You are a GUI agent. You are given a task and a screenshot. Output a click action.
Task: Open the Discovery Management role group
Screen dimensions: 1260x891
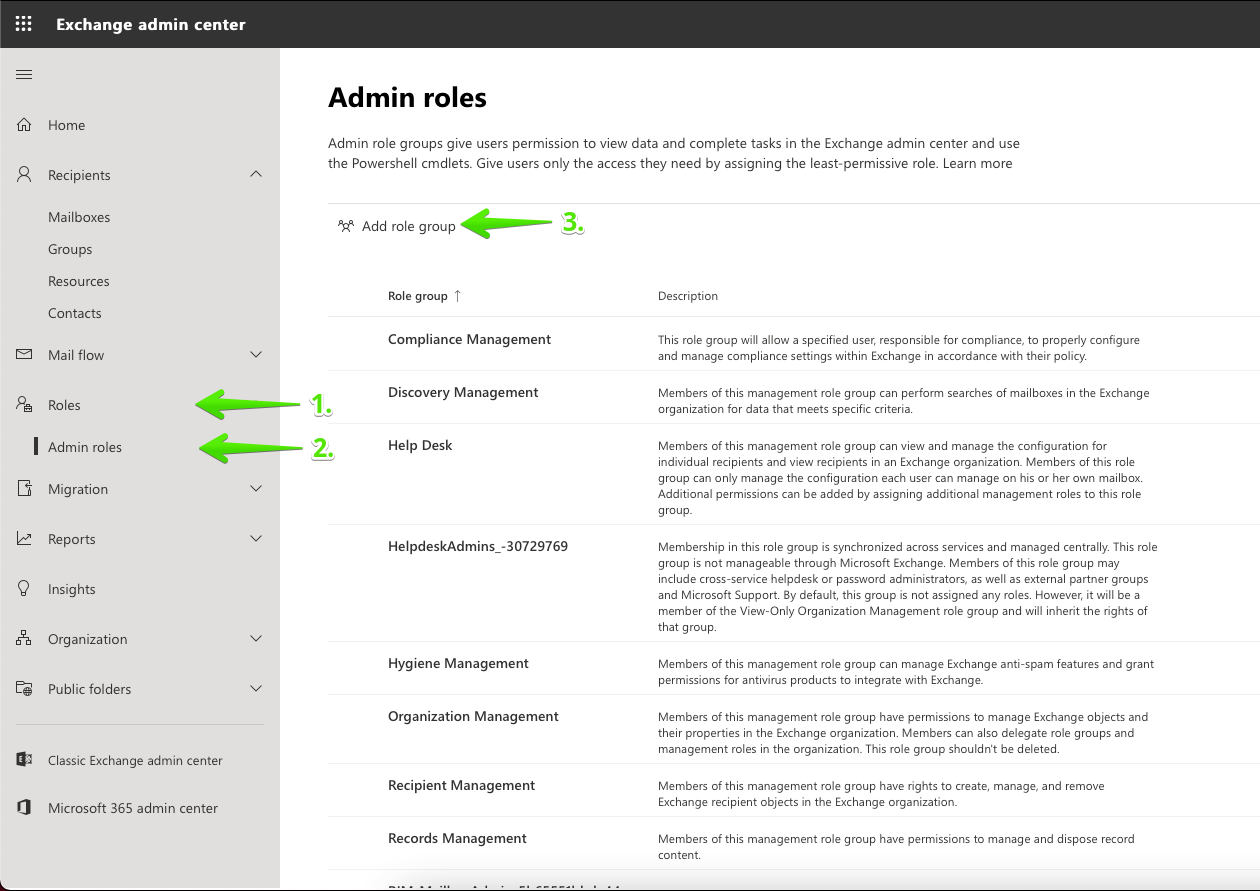click(x=463, y=392)
